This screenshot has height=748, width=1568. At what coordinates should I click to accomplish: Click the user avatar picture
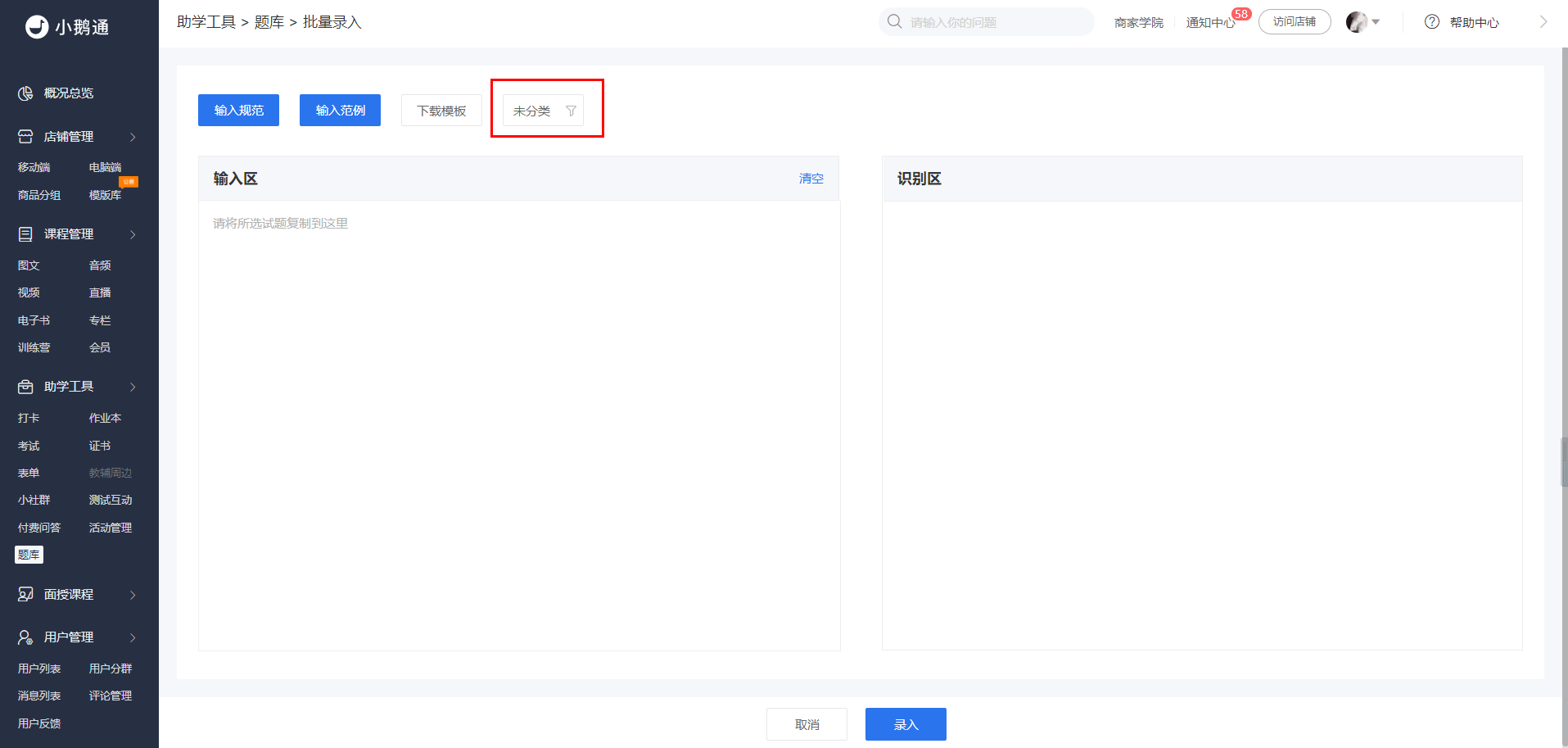(1357, 22)
